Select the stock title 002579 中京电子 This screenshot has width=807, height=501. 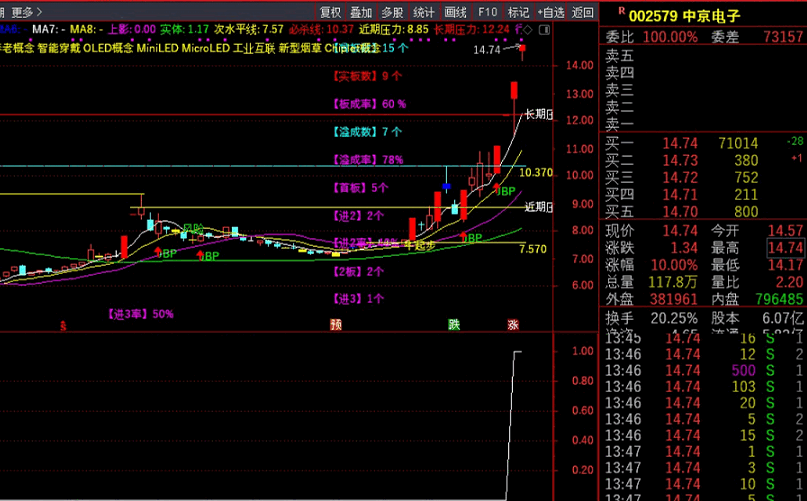point(685,16)
